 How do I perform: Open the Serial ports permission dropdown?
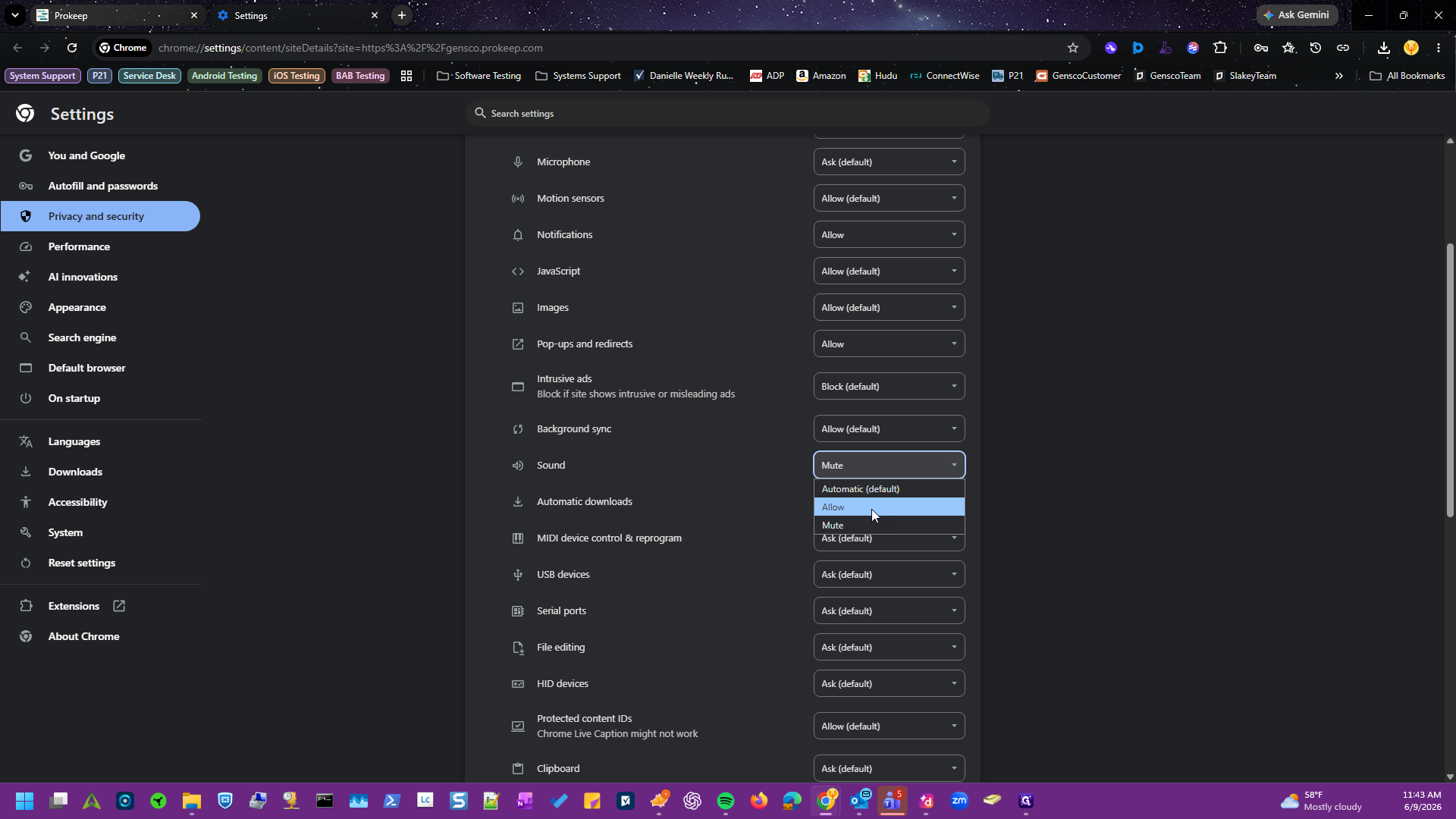890,611
